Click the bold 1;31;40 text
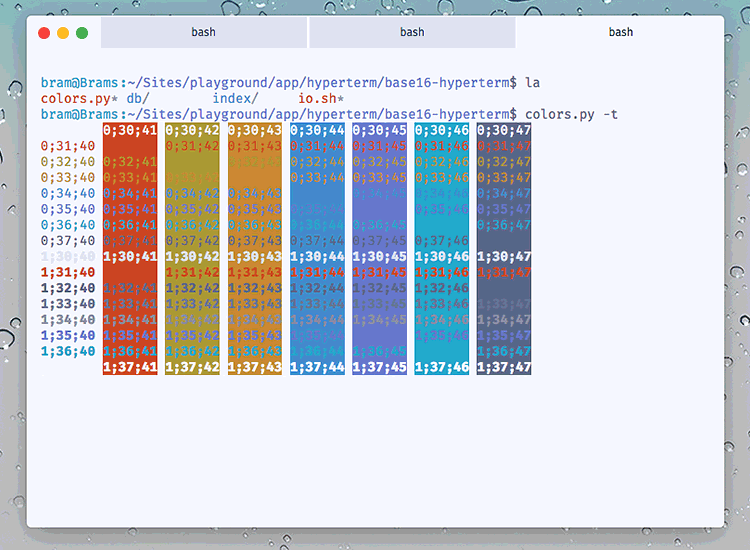 coord(68,272)
